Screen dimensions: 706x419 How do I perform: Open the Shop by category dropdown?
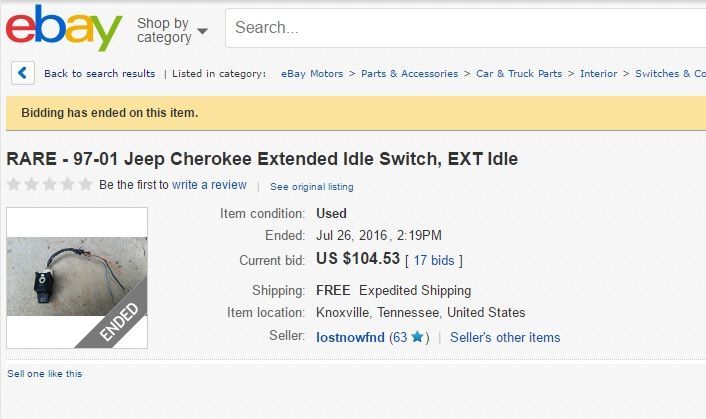[172, 30]
